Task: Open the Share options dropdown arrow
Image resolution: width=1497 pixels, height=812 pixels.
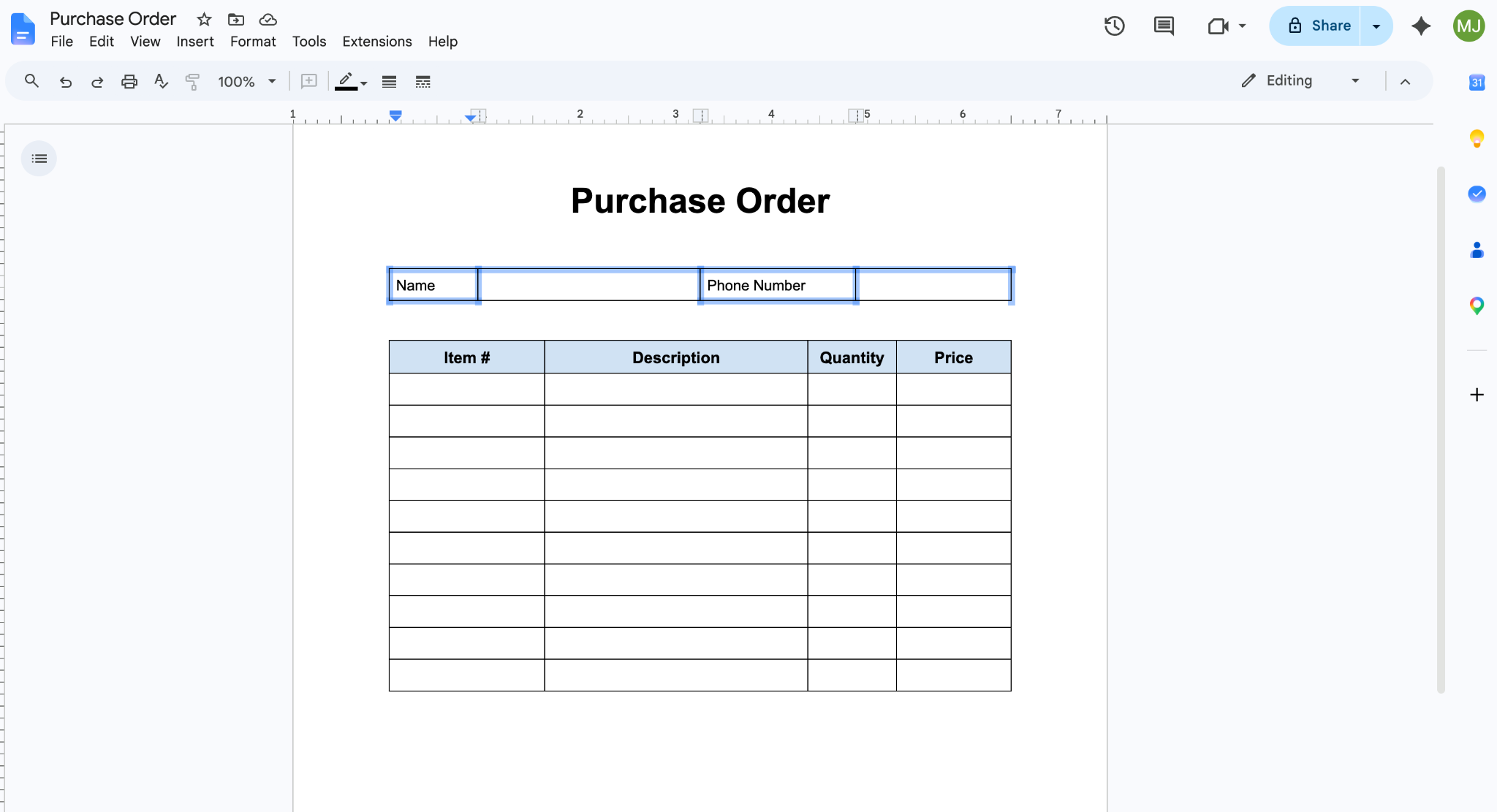Action: coord(1376,26)
